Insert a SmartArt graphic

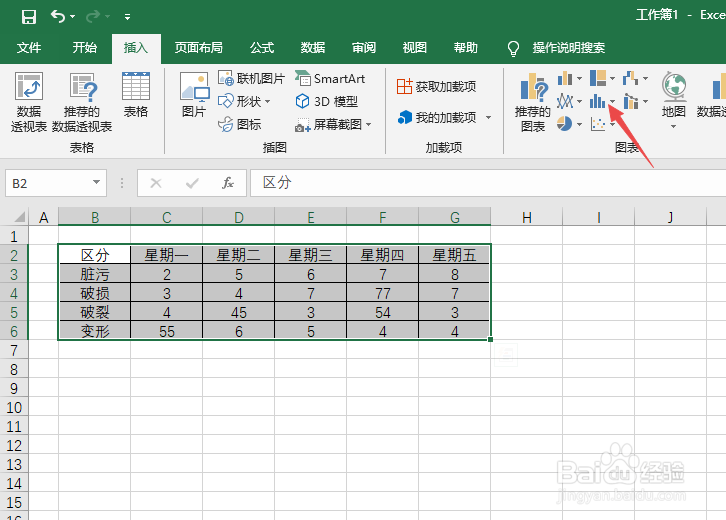point(330,79)
